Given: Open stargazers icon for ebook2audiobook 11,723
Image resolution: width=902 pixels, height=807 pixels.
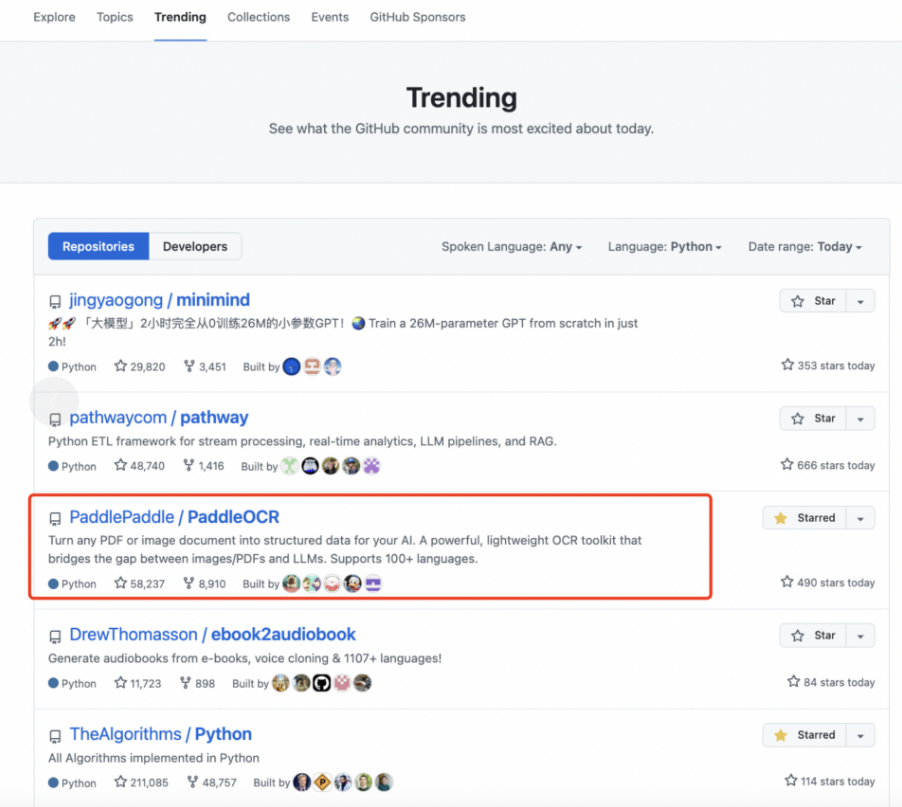Looking at the screenshot, I should point(120,683).
